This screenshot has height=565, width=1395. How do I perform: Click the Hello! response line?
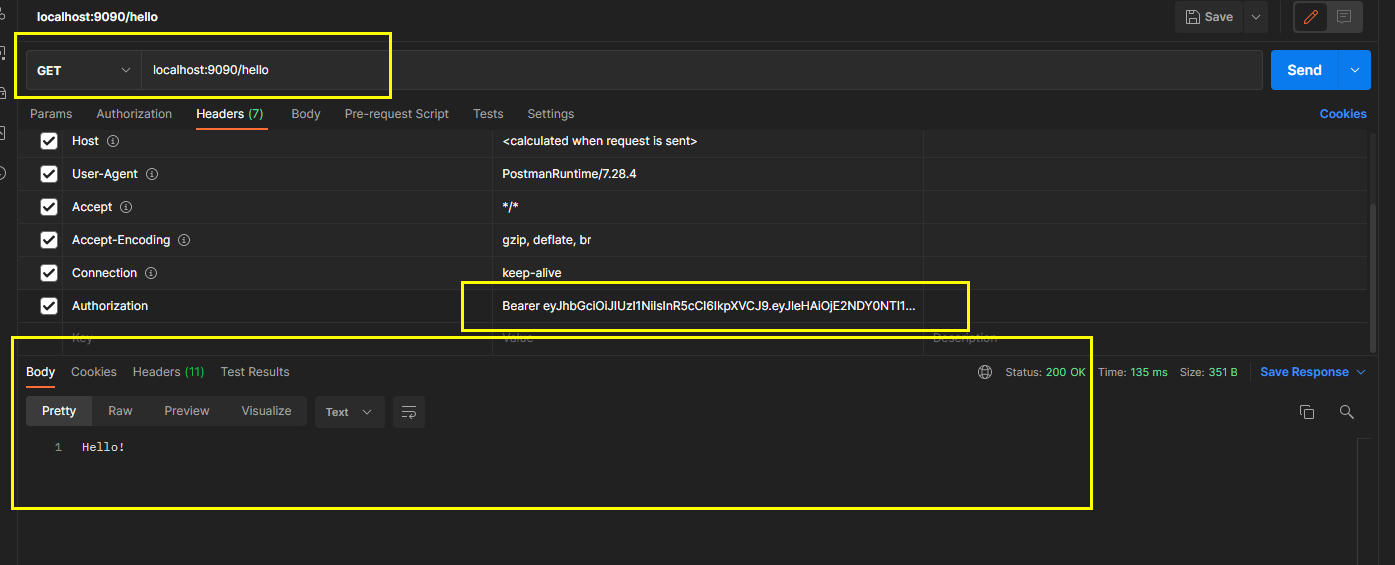pos(103,447)
